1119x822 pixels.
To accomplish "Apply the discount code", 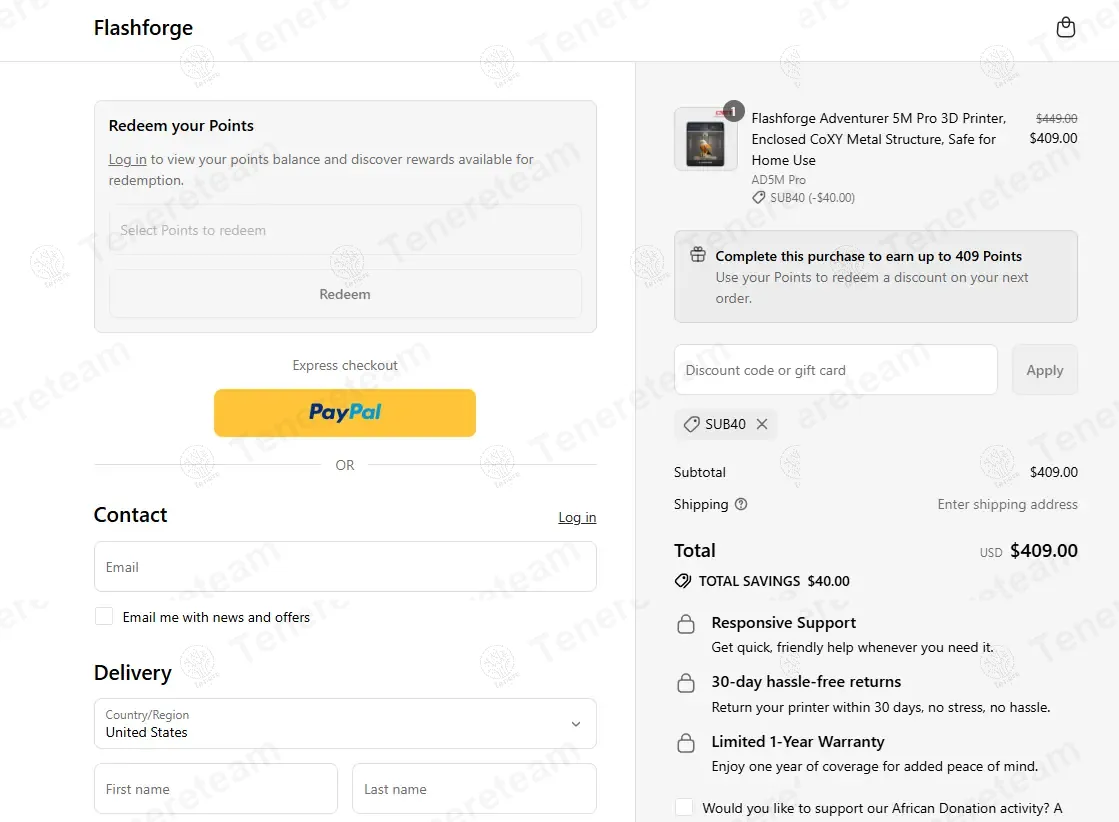I will [x=1044, y=370].
